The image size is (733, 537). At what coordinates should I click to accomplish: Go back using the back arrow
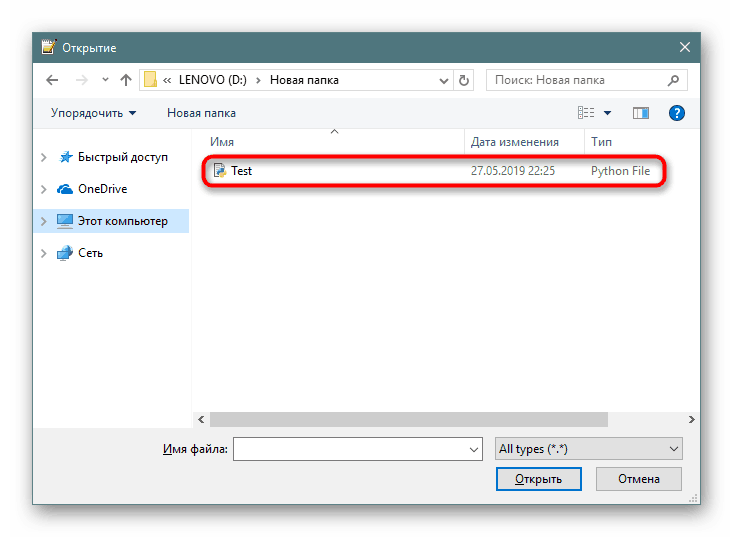pos(52,80)
